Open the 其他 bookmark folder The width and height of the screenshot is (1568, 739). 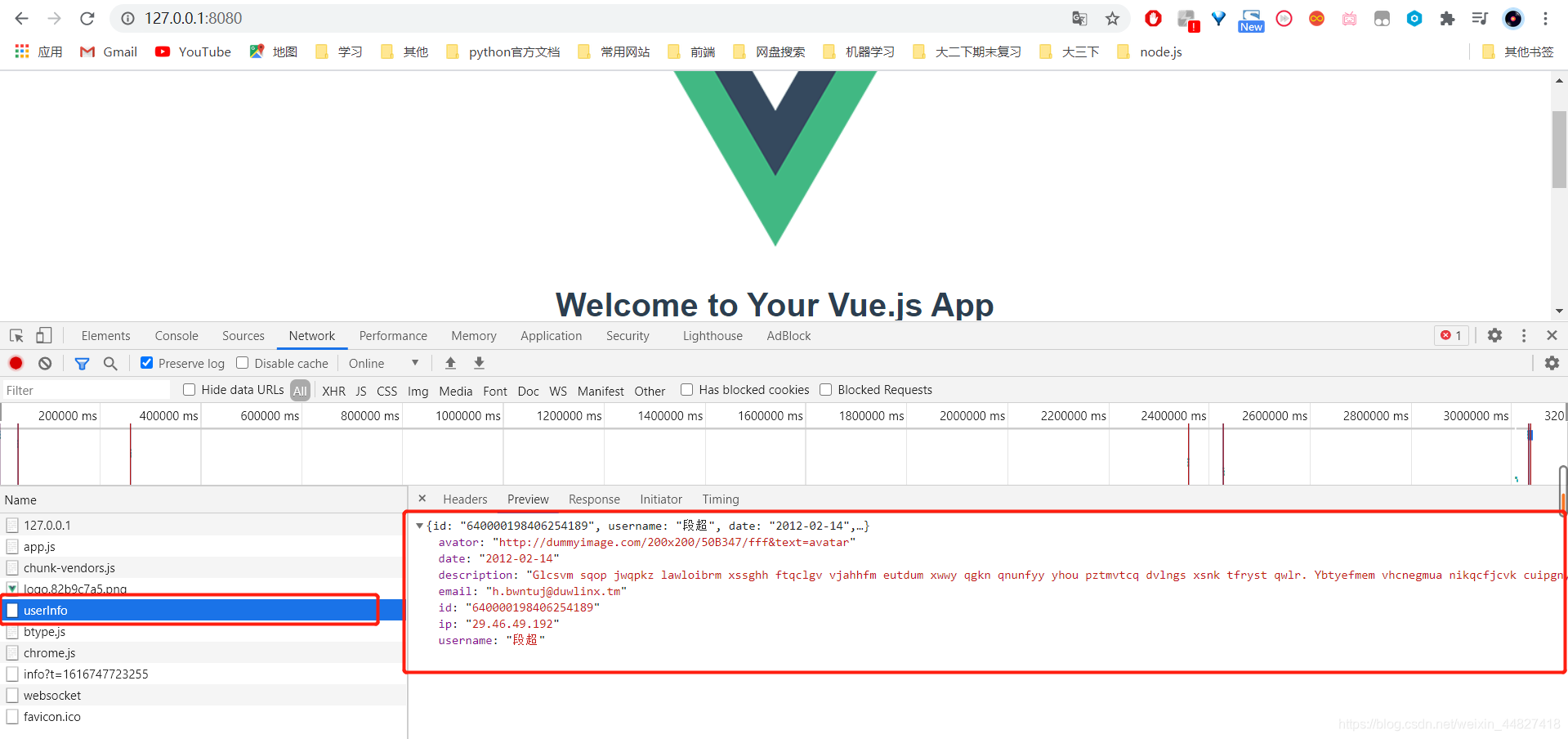(x=404, y=52)
